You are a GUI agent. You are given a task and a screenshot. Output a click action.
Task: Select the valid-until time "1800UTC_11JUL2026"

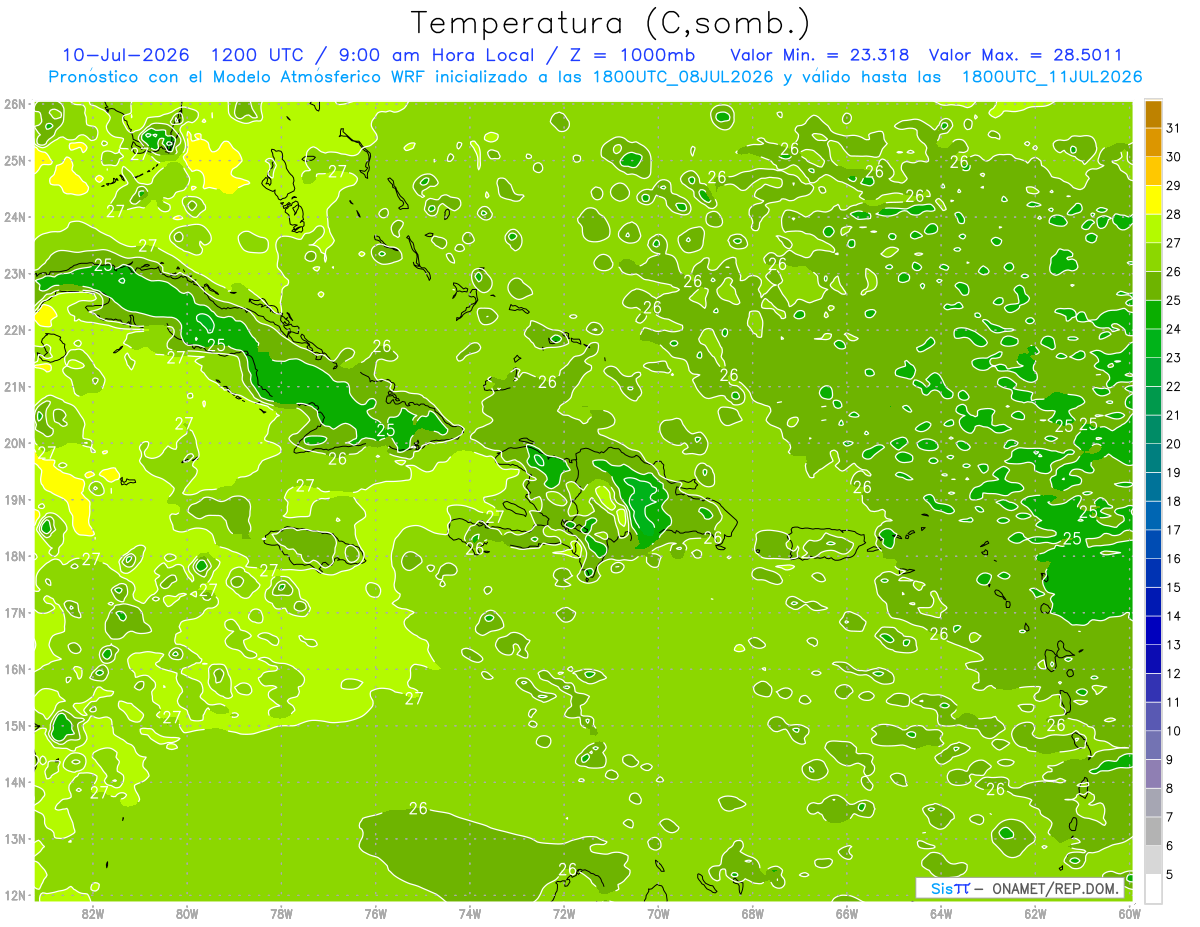click(x=1052, y=77)
